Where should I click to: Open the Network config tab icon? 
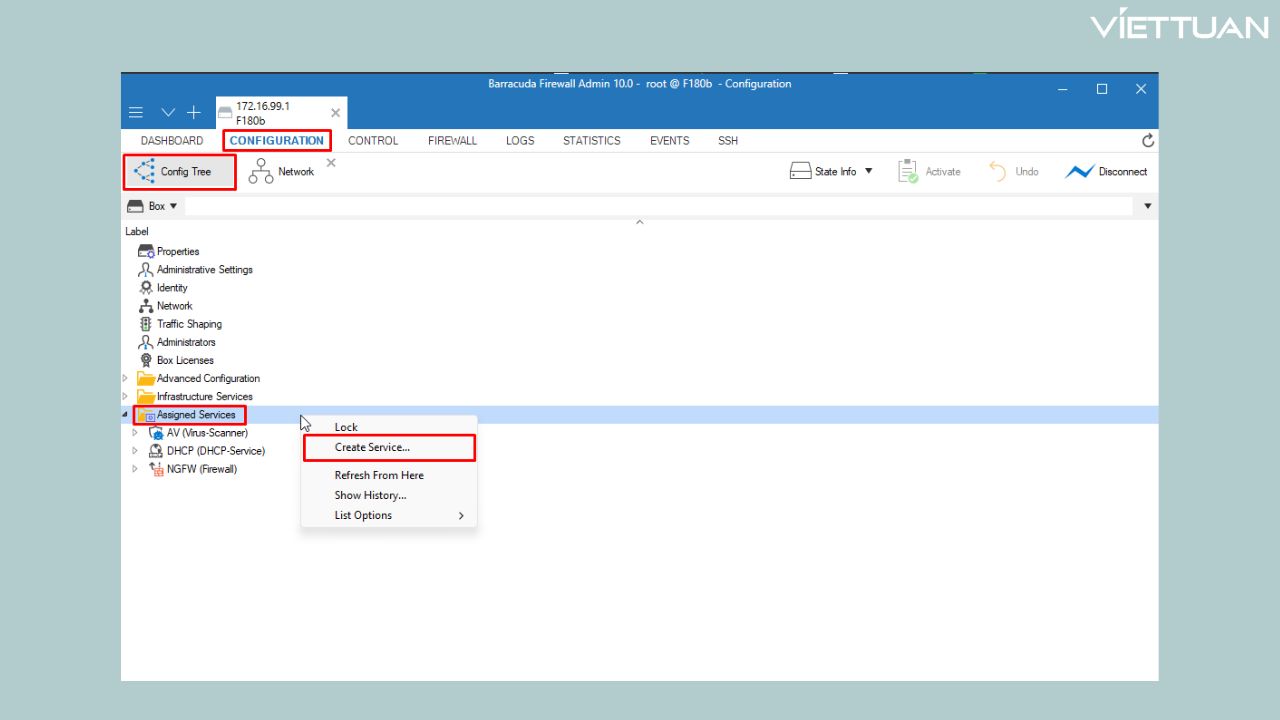pyautogui.click(x=261, y=172)
